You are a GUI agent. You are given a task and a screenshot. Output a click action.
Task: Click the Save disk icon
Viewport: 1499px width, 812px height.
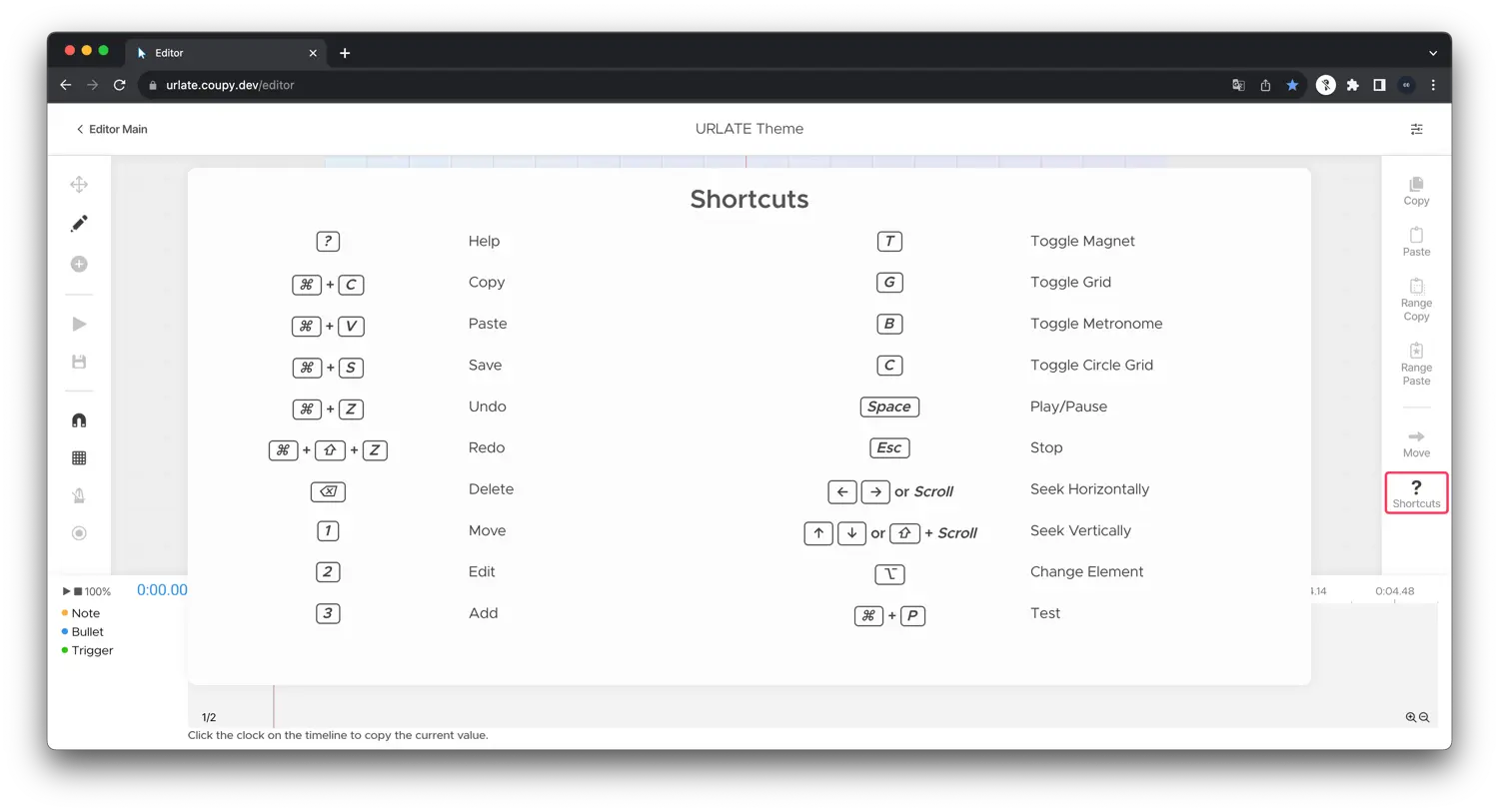pyautogui.click(x=79, y=361)
